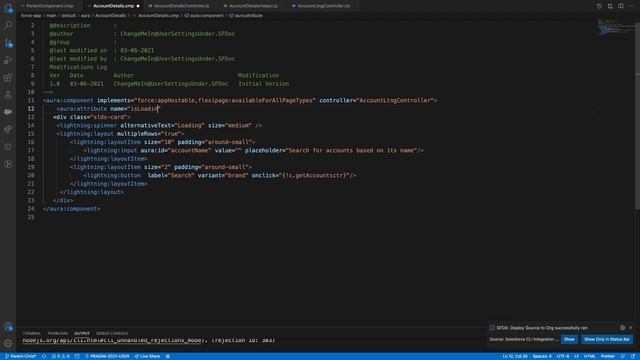Change the UTF-8 encoding in the status bar

point(562,356)
